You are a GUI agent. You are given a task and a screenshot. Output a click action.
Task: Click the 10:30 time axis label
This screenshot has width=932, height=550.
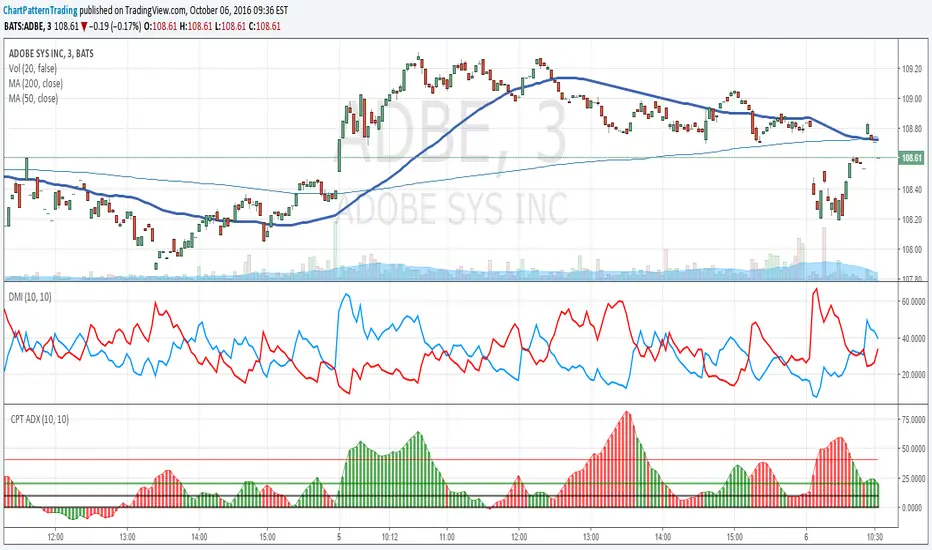pos(874,537)
